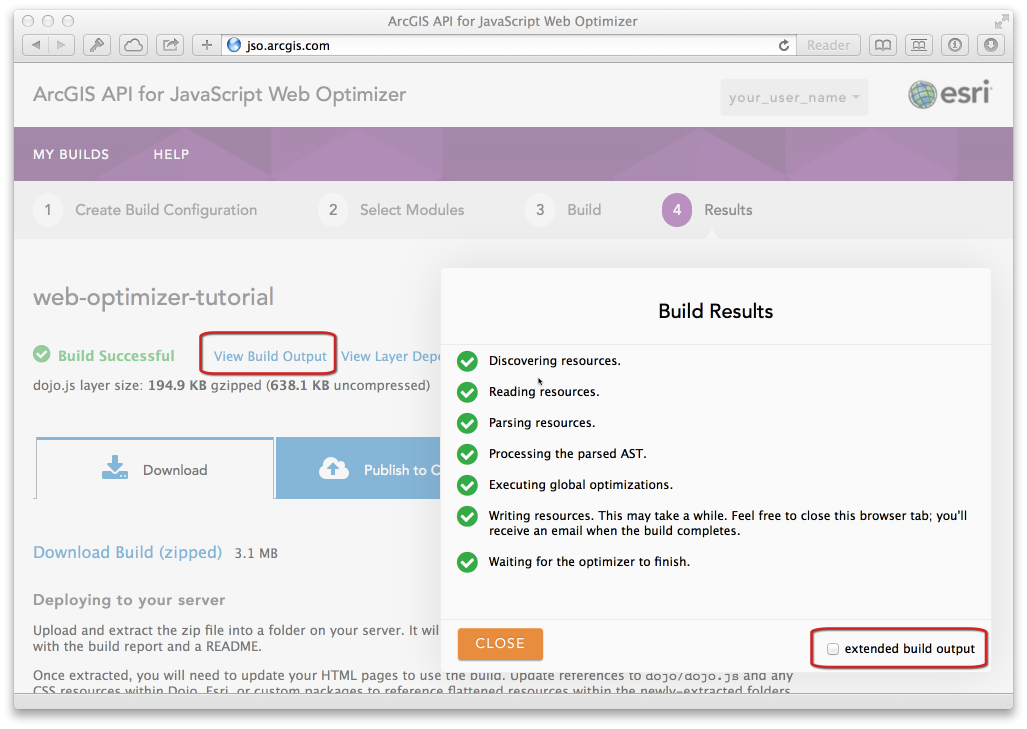This screenshot has height=729, width=1027.
Task: Click the 'Build Results' panel heading
Action: tap(716, 311)
